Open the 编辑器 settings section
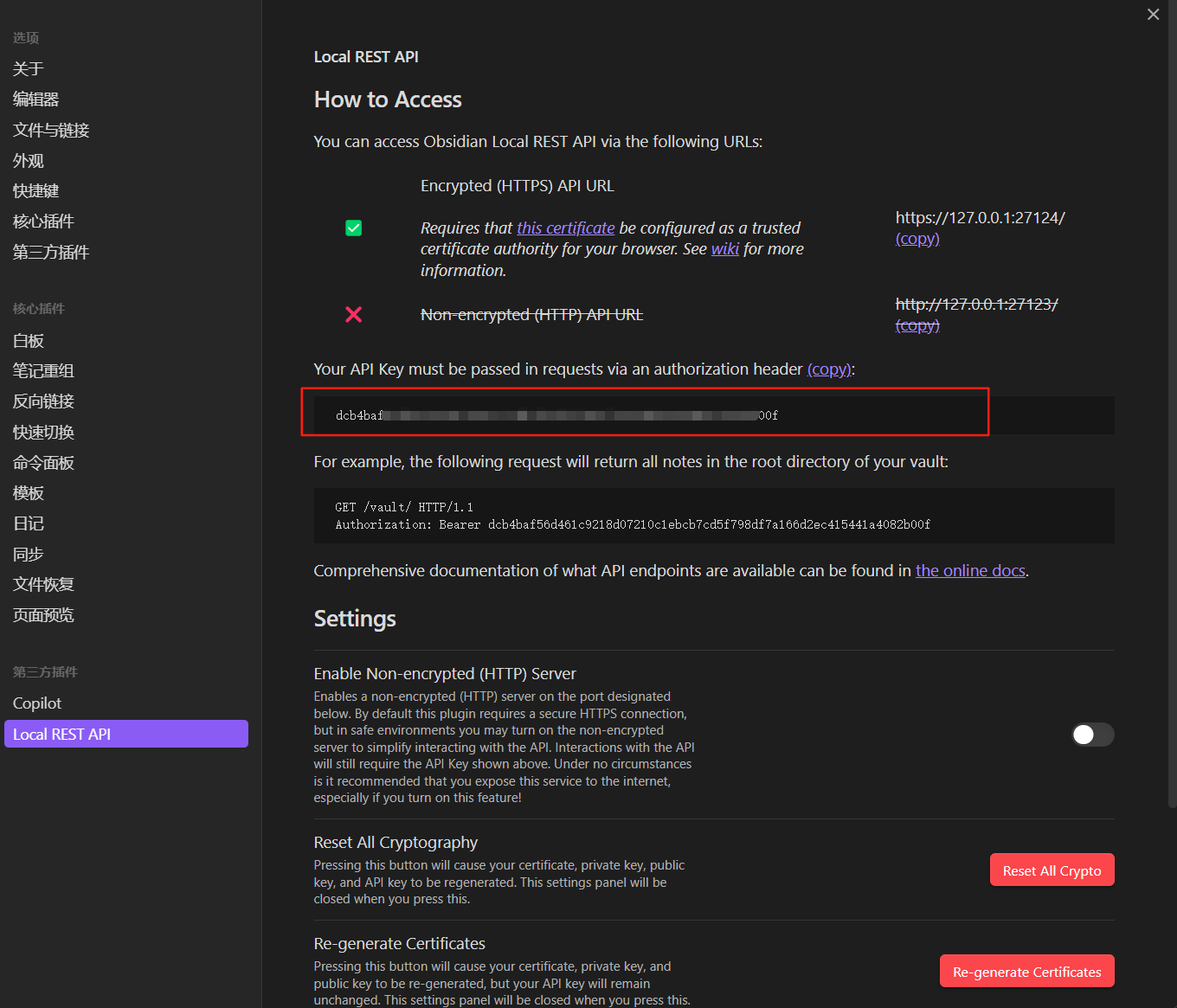 (x=35, y=99)
